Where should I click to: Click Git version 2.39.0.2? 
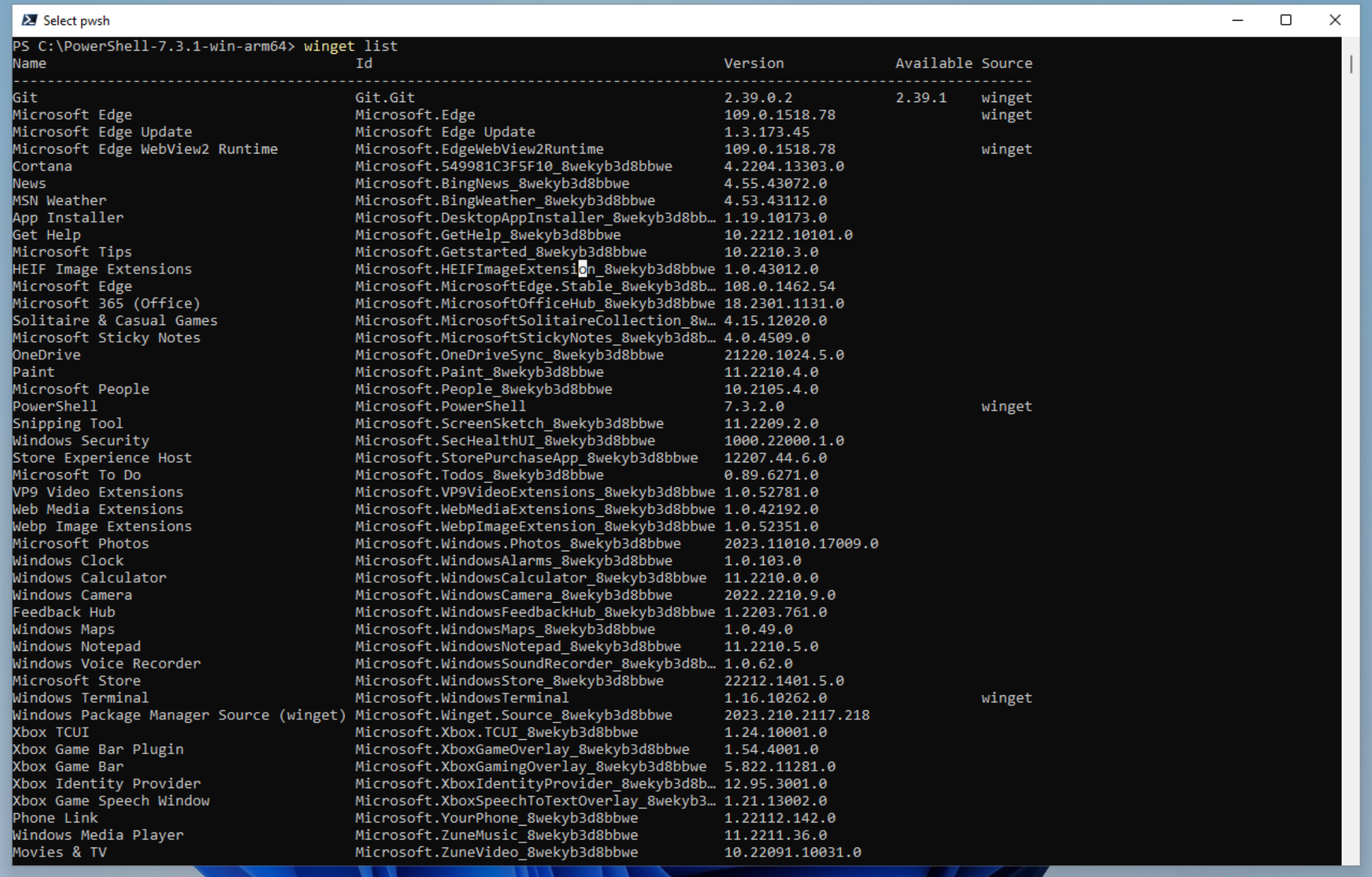point(758,98)
